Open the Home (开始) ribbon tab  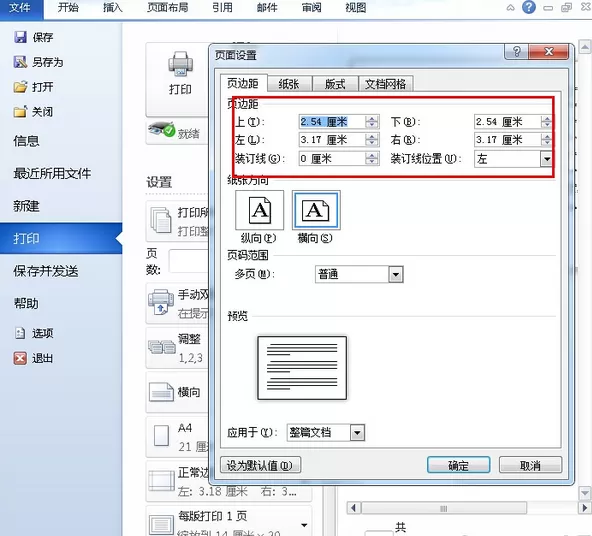point(68,8)
